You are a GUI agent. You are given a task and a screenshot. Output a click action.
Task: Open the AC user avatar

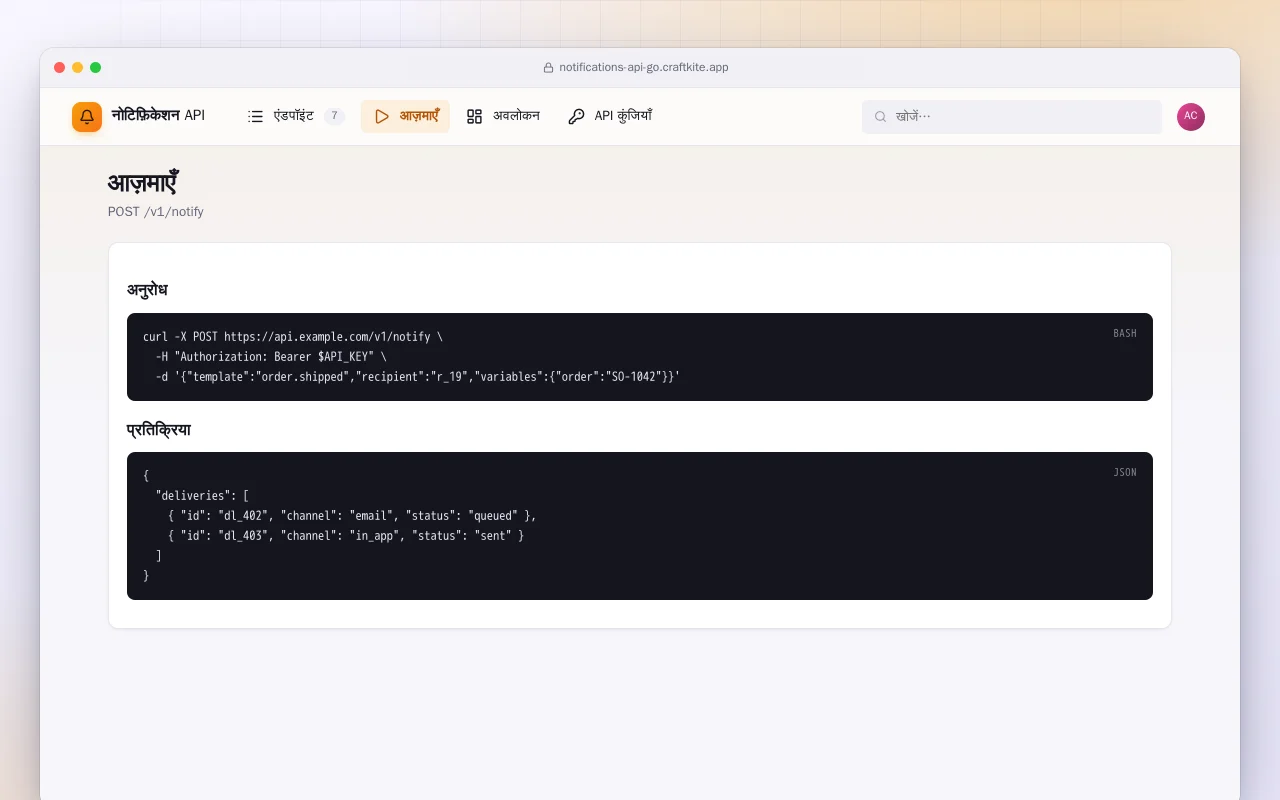(1191, 117)
